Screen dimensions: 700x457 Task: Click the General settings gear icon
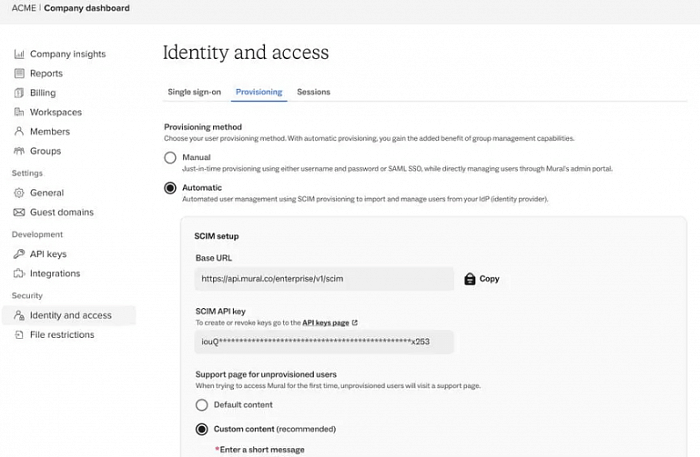[19, 193]
